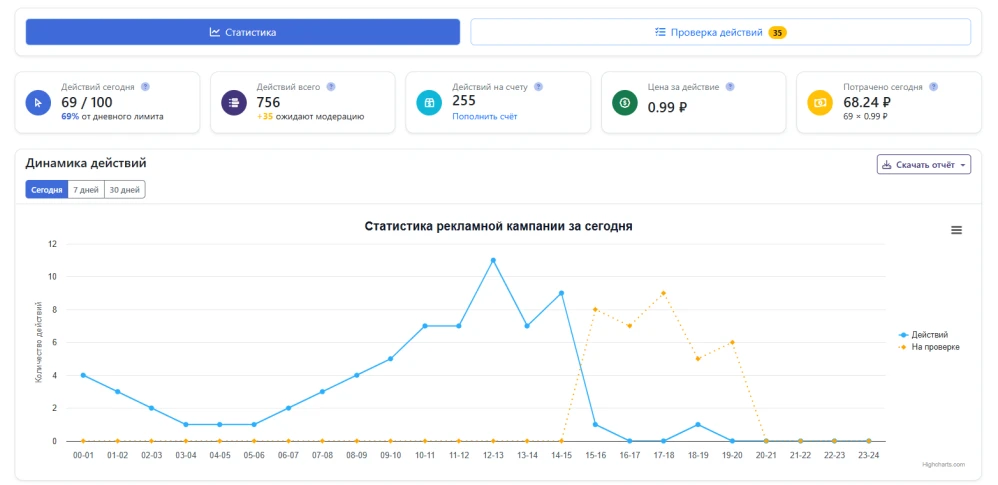Select the Сегодня period
Viewport: 998px width, 485px height.
point(46,190)
